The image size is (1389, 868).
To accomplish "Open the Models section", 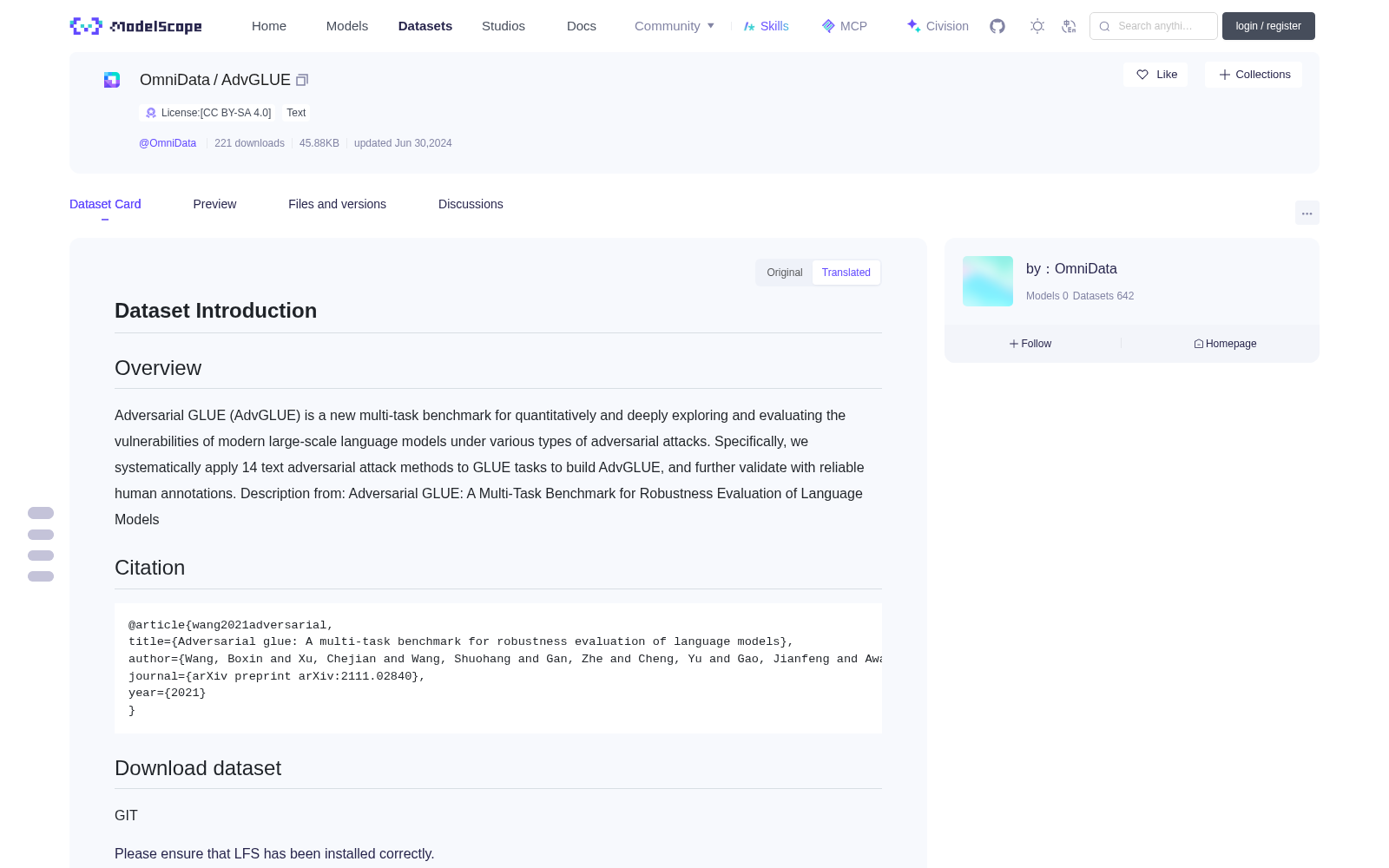I will click(347, 26).
